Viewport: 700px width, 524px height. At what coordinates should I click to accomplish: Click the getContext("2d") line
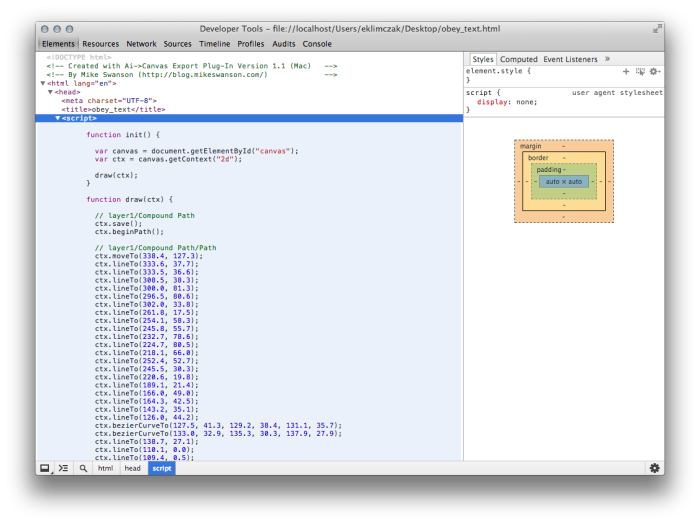(x=168, y=159)
